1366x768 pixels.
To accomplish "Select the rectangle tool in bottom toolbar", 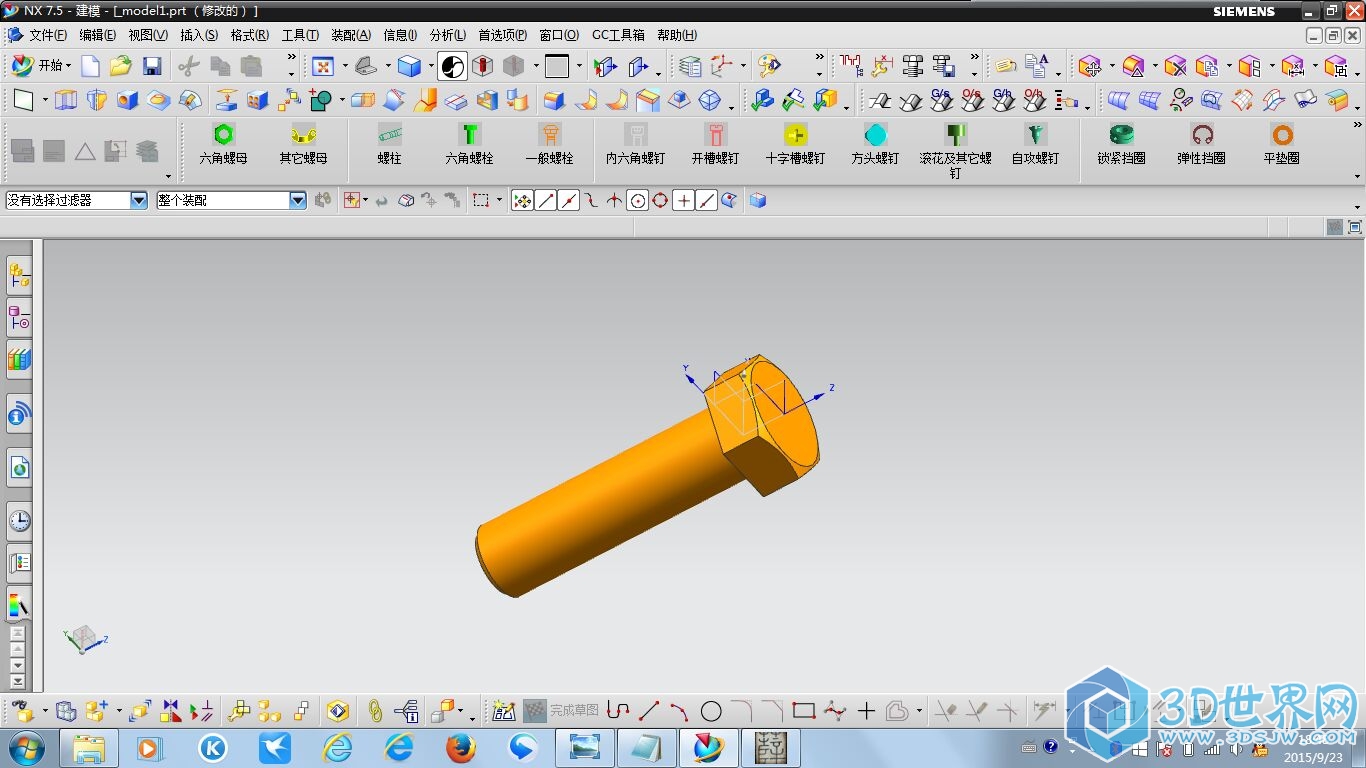I will pos(804,711).
